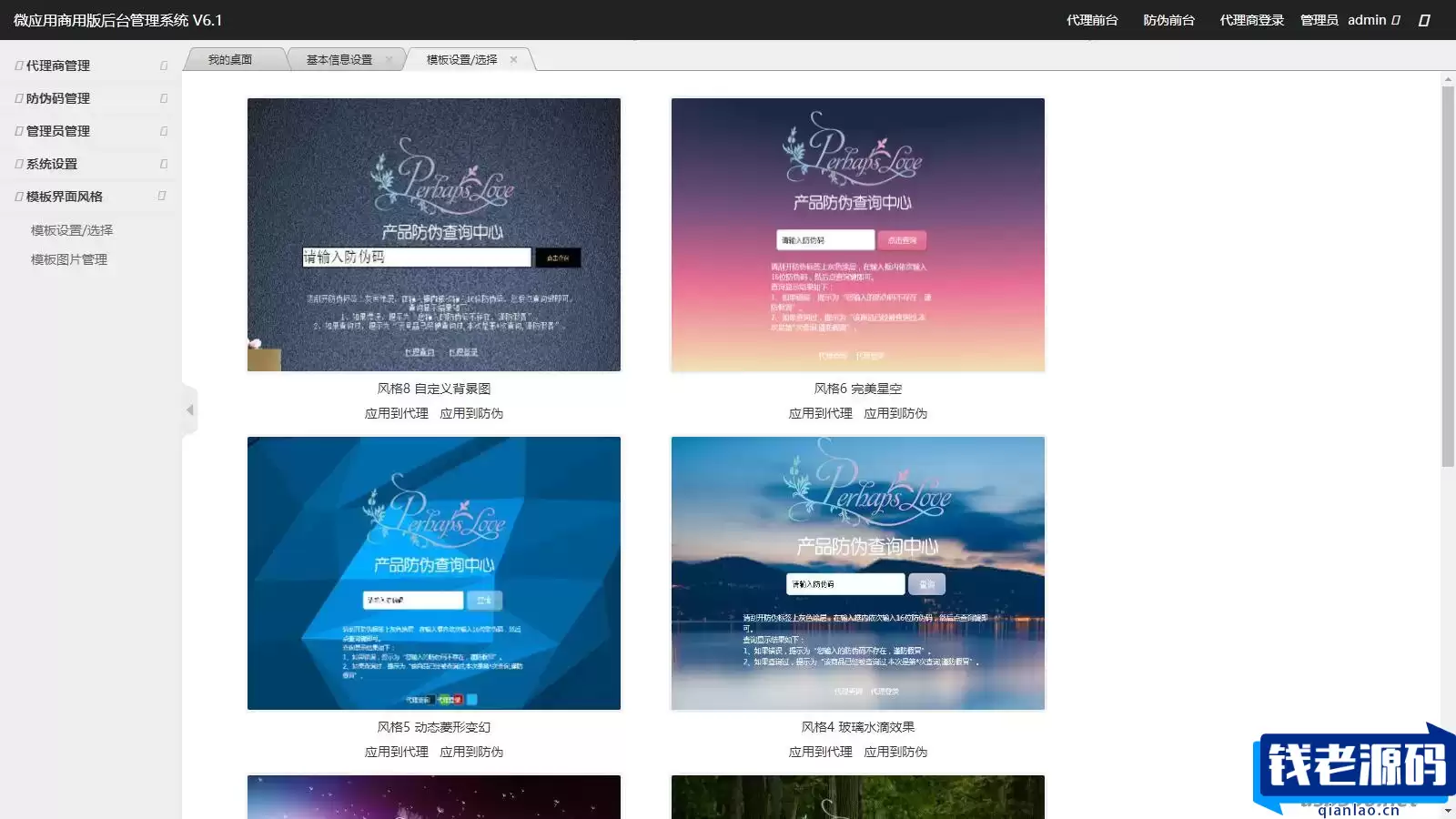
Task: Close the 基本信息设置 tab
Action: coord(389,60)
